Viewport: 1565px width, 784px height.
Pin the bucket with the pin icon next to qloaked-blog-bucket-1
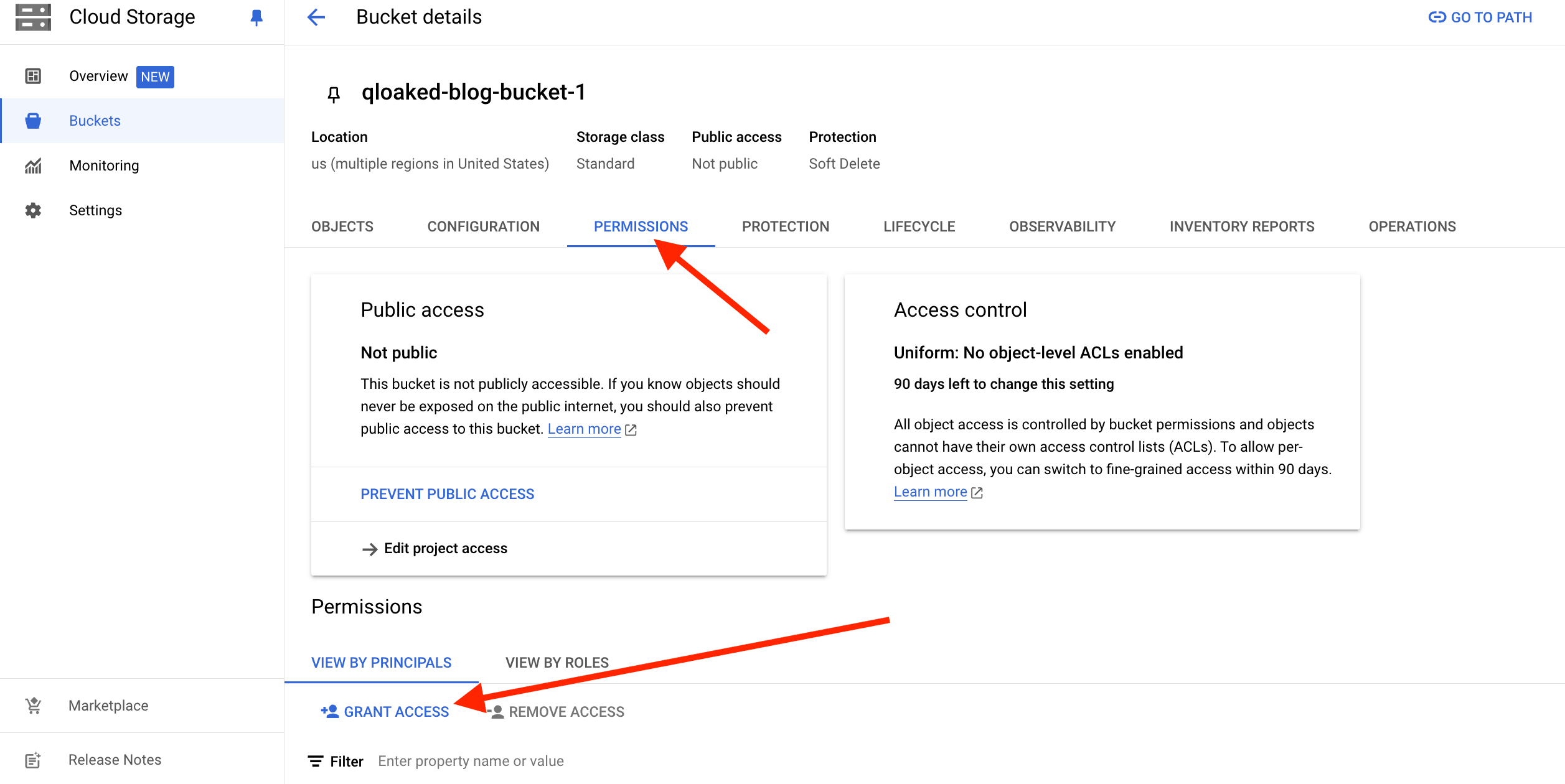[x=334, y=94]
